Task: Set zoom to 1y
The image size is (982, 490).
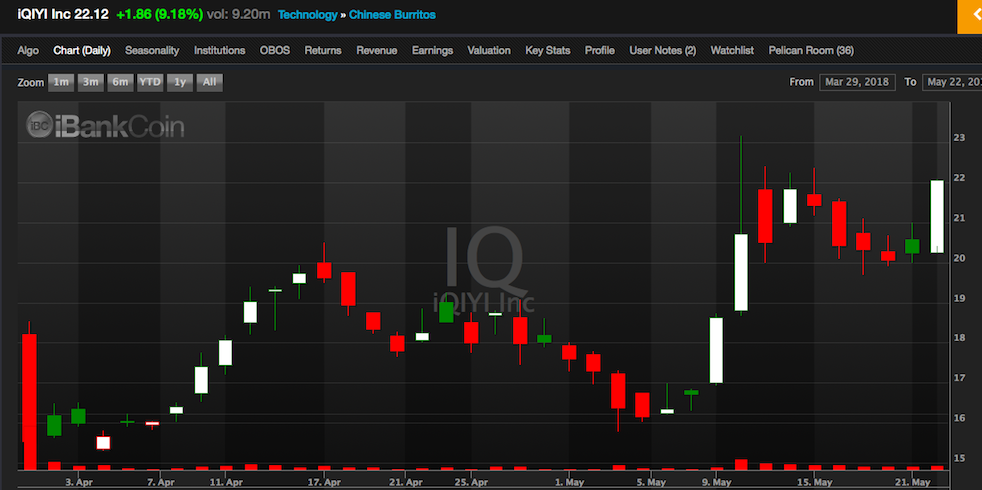Action: point(180,82)
